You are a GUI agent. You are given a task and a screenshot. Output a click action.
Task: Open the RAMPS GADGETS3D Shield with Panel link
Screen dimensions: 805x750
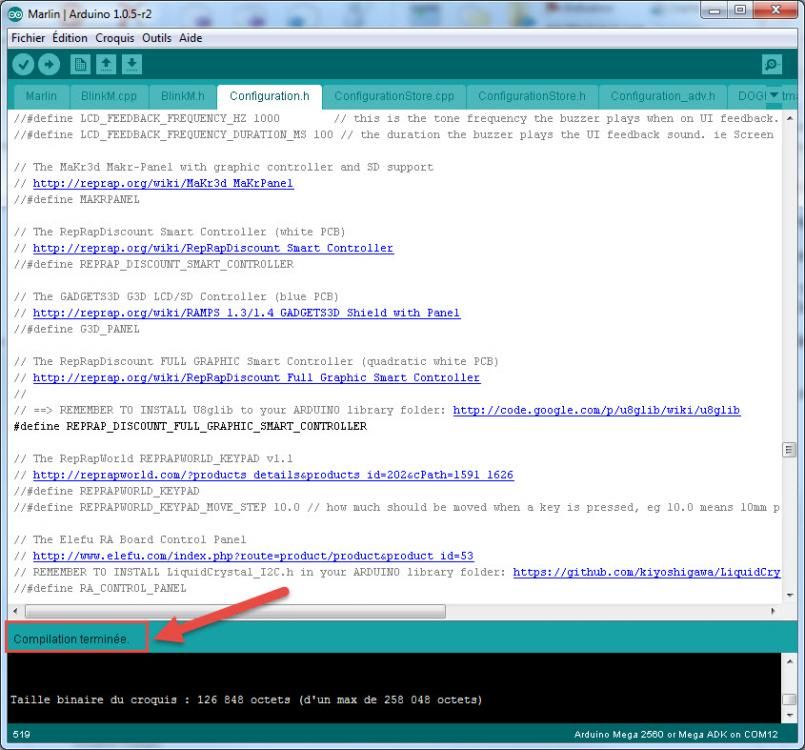[246, 313]
